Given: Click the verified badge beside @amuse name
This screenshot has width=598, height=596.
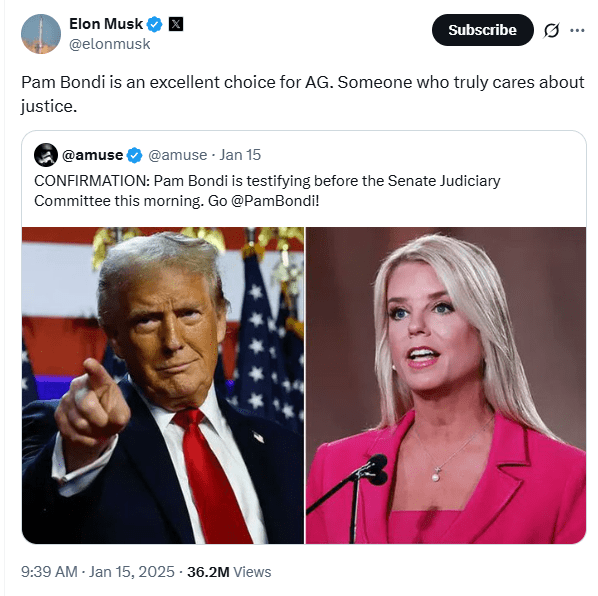Looking at the screenshot, I should [134, 156].
